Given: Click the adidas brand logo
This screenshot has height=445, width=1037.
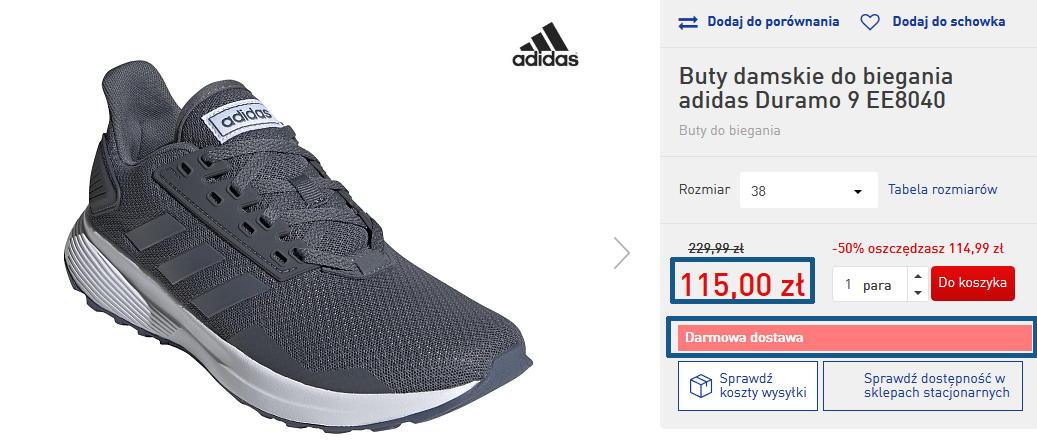Looking at the screenshot, I should (x=546, y=45).
